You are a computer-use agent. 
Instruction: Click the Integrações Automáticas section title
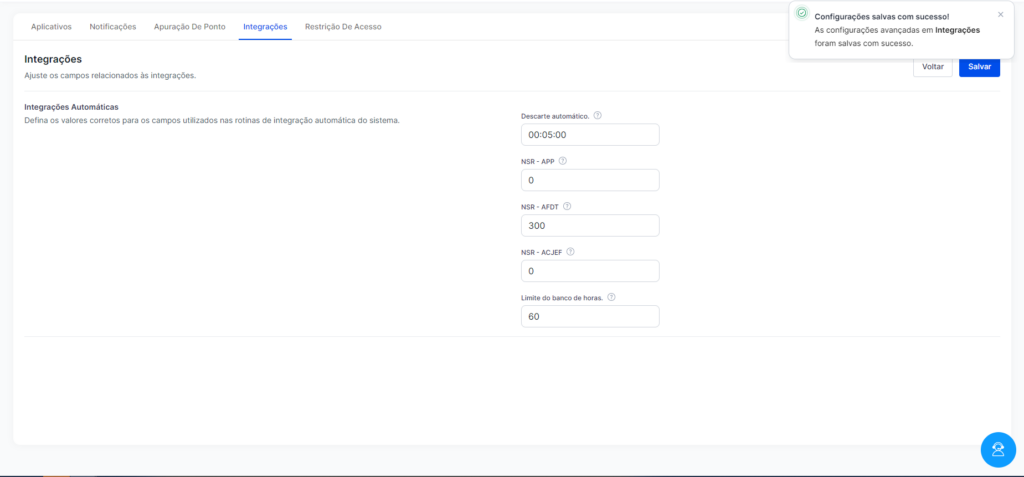pyautogui.click(x=71, y=107)
